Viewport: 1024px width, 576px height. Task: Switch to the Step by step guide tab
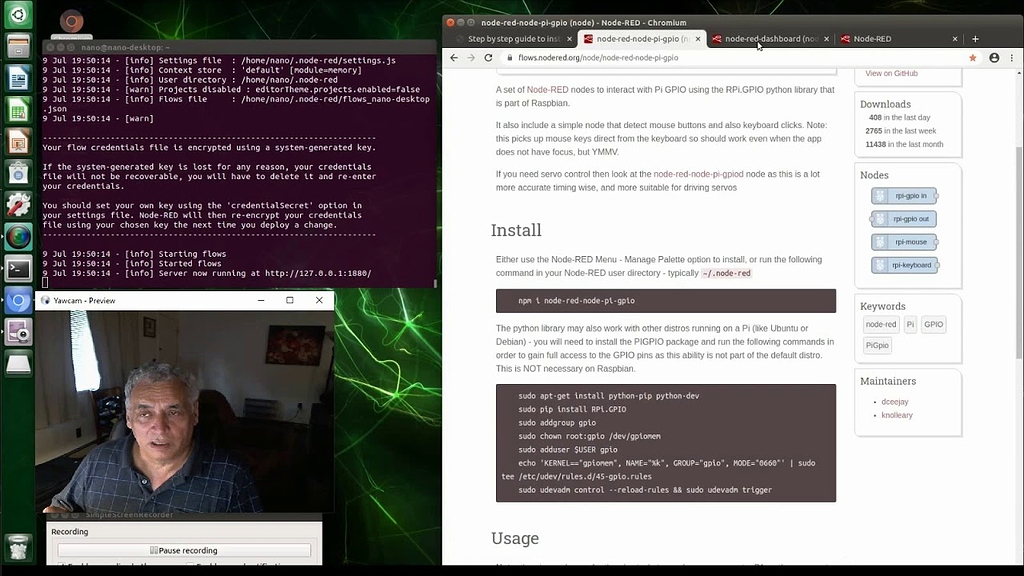coord(510,38)
